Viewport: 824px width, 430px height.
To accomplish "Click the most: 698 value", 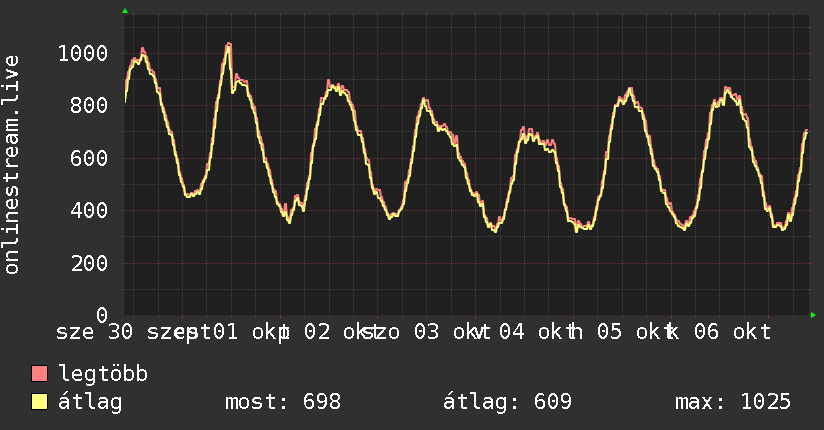I will tap(283, 402).
